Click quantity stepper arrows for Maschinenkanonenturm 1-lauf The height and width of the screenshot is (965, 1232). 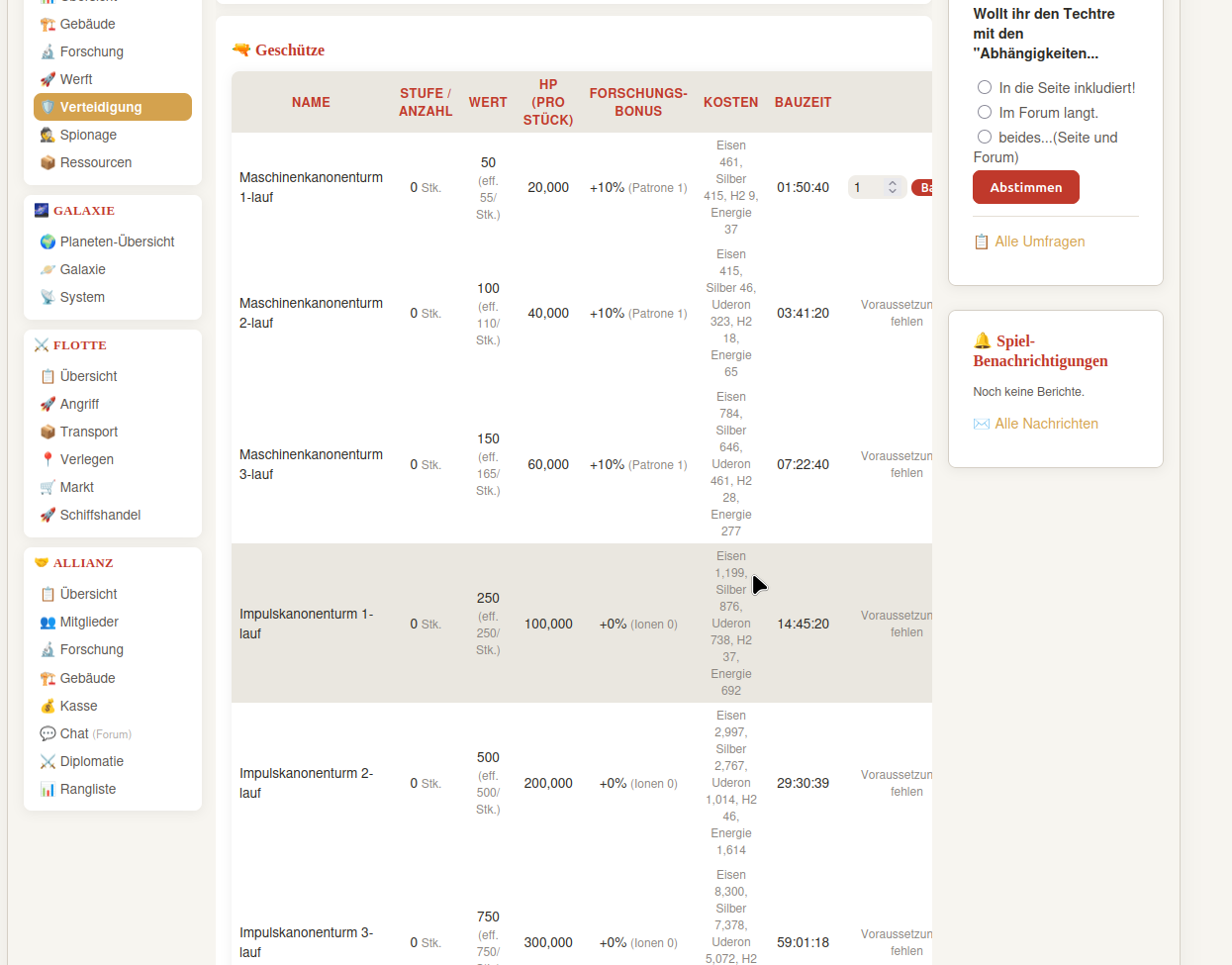tap(893, 187)
